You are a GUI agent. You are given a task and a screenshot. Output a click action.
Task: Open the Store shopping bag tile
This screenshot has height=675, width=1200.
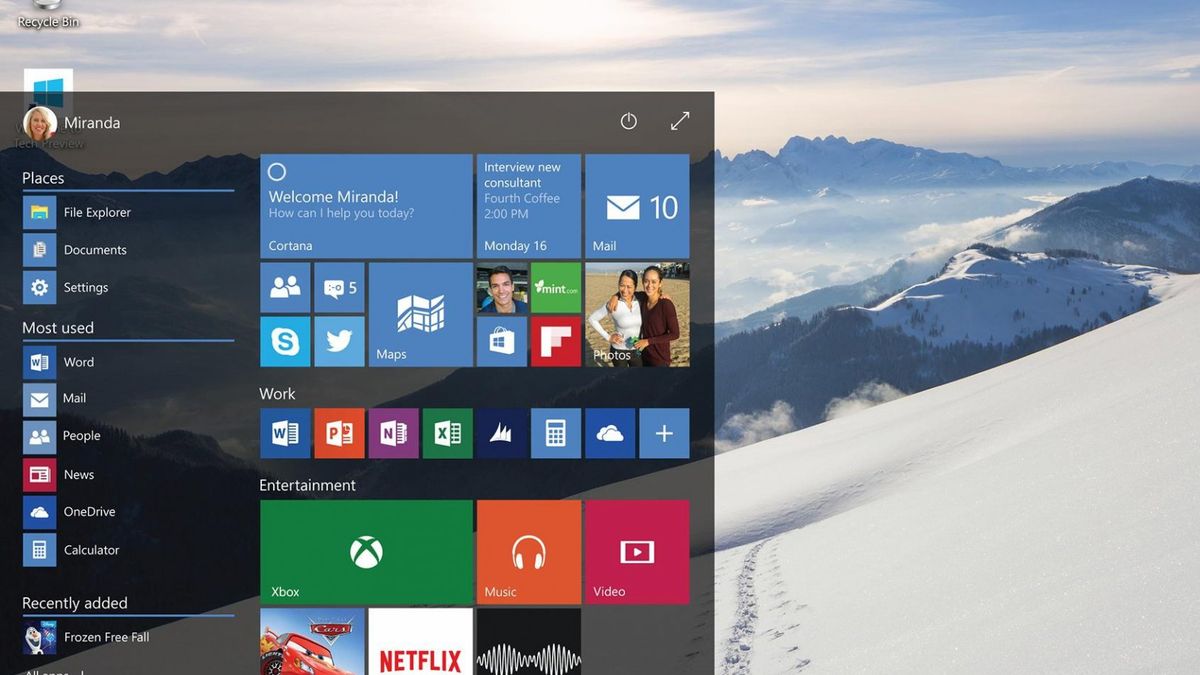tap(502, 342)
